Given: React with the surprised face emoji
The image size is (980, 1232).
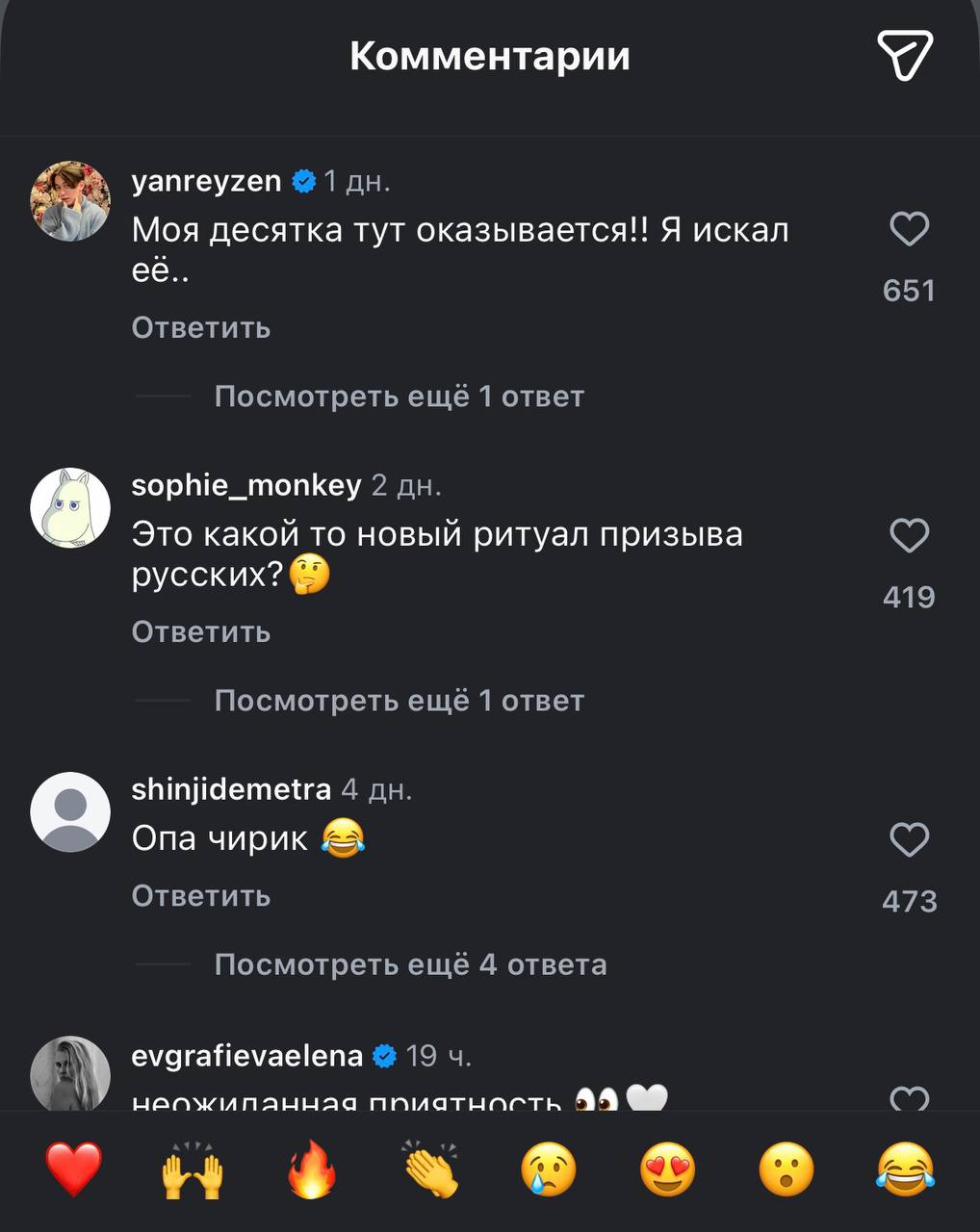Looking at the screenshot, I should [x=787, y=1169].
